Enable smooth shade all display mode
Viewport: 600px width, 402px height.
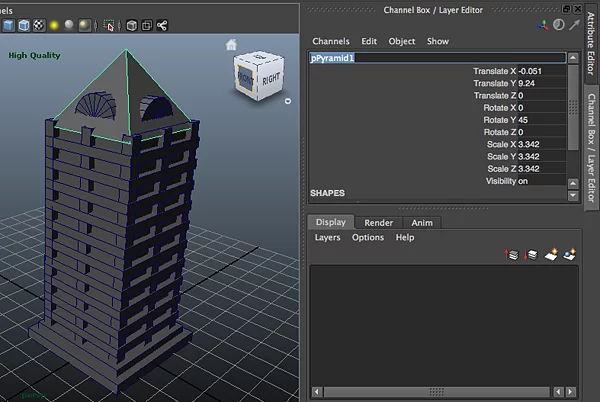click(x=8, y=26)
